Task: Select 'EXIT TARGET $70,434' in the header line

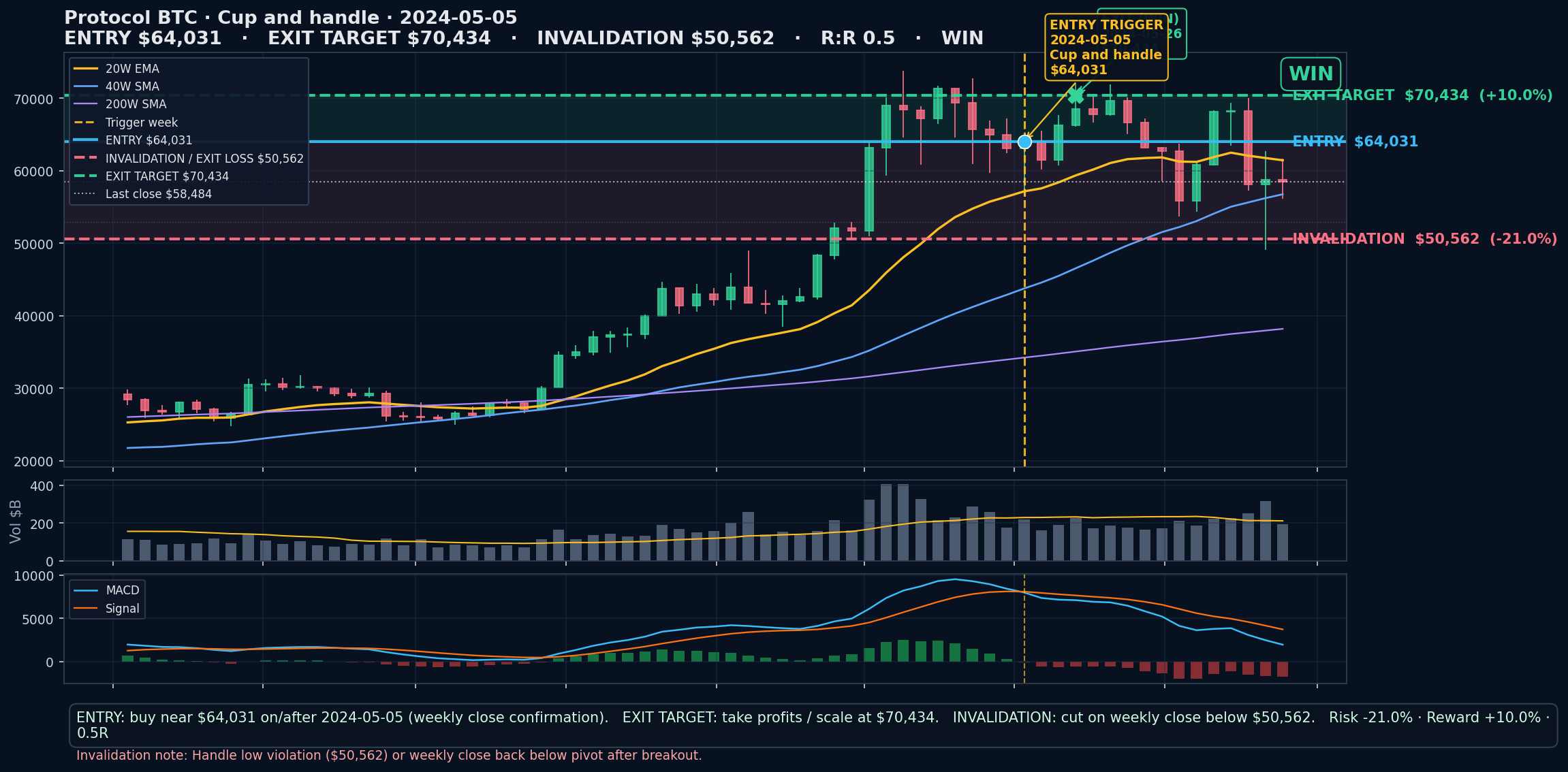Action: click(379, 38)
